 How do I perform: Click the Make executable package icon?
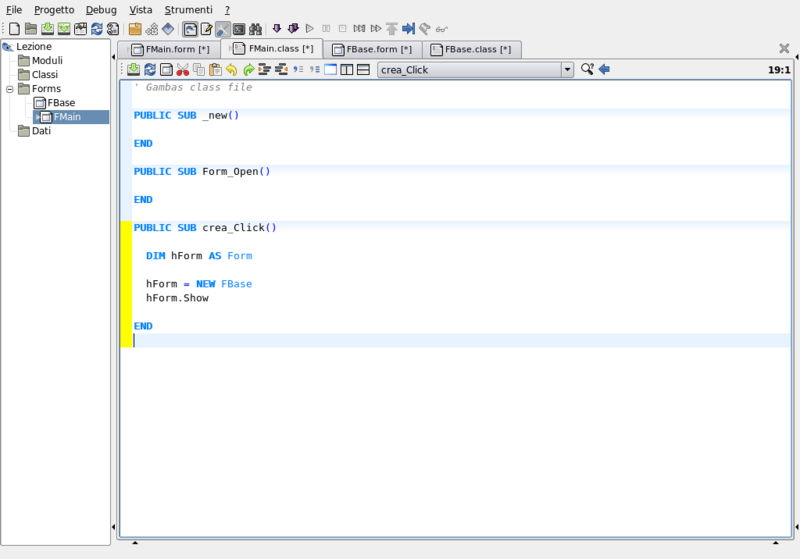135,29
